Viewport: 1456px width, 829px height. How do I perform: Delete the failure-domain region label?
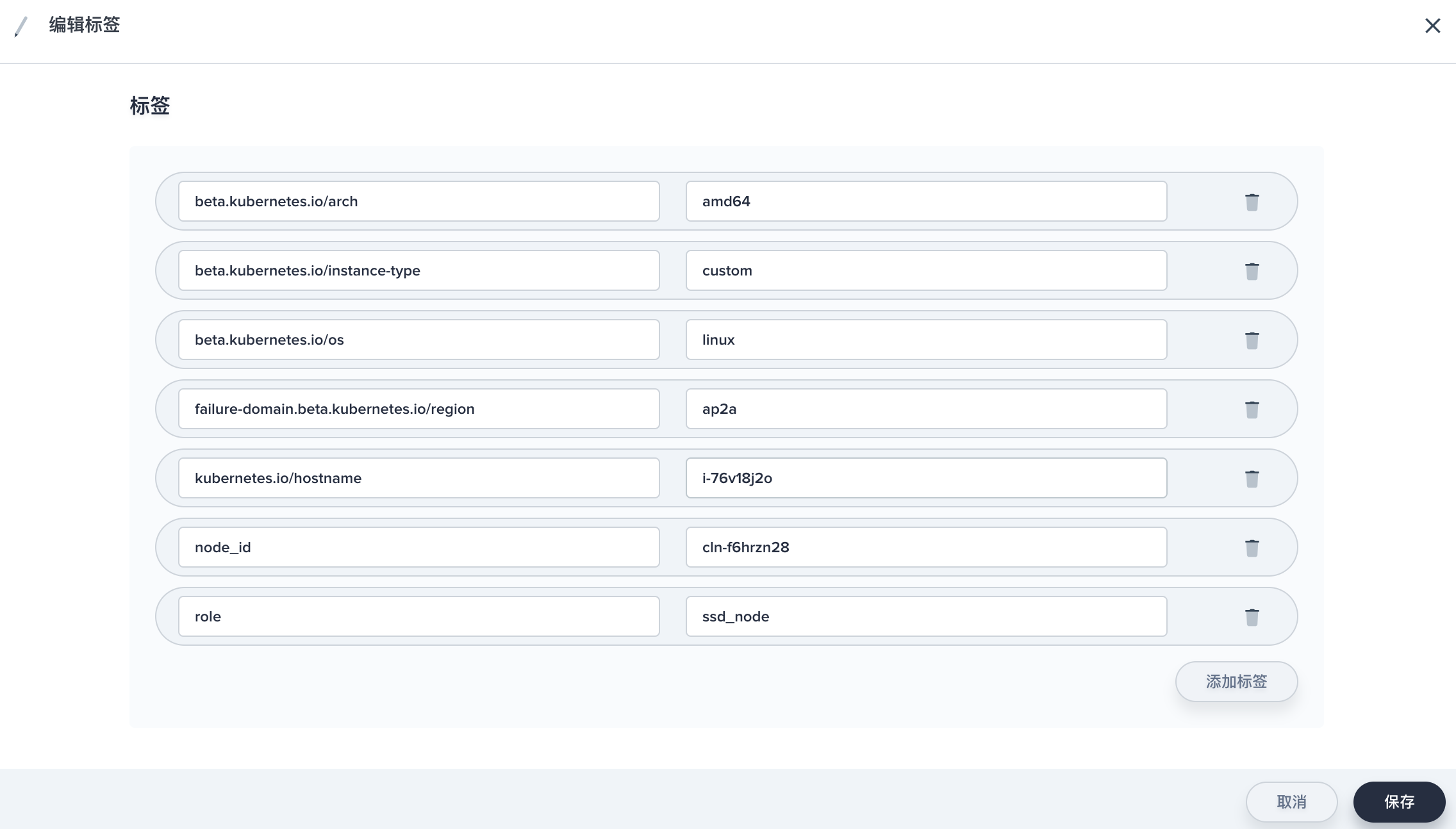(1252, 409)
